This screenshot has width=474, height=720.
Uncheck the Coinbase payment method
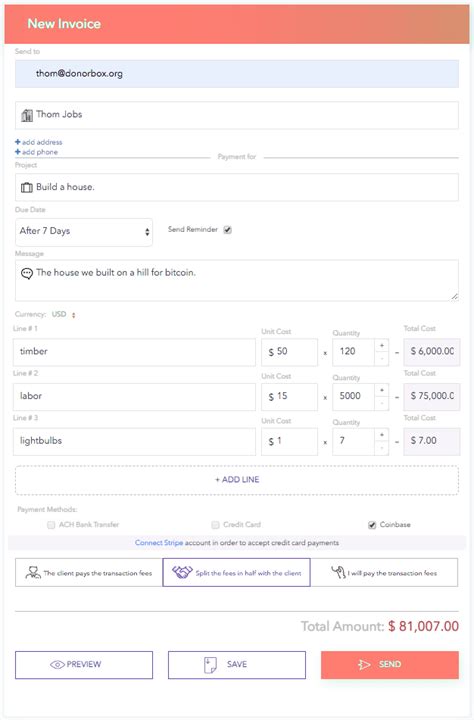coord(372,525)
